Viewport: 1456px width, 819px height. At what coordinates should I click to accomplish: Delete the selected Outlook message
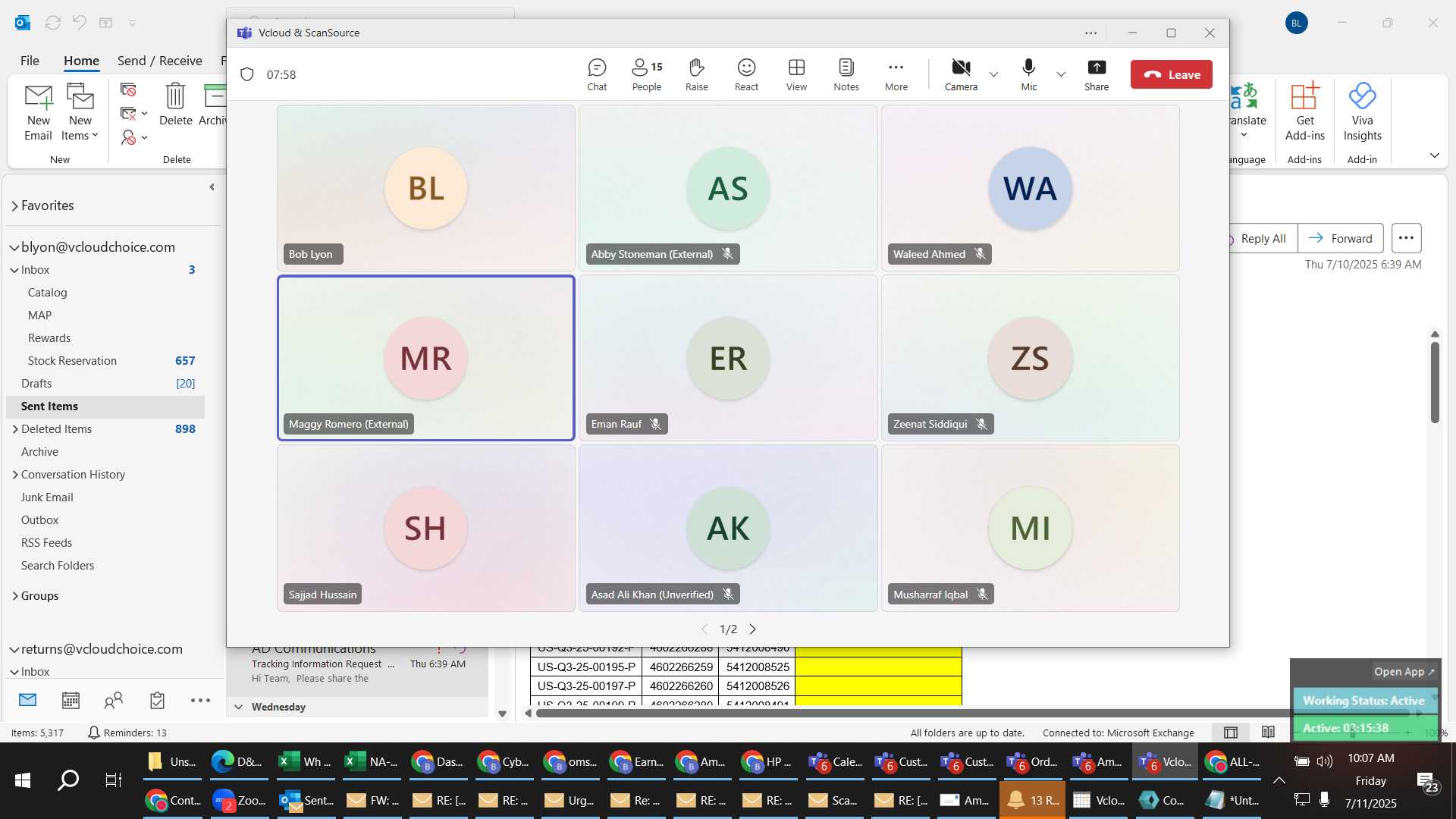point(175,105)
